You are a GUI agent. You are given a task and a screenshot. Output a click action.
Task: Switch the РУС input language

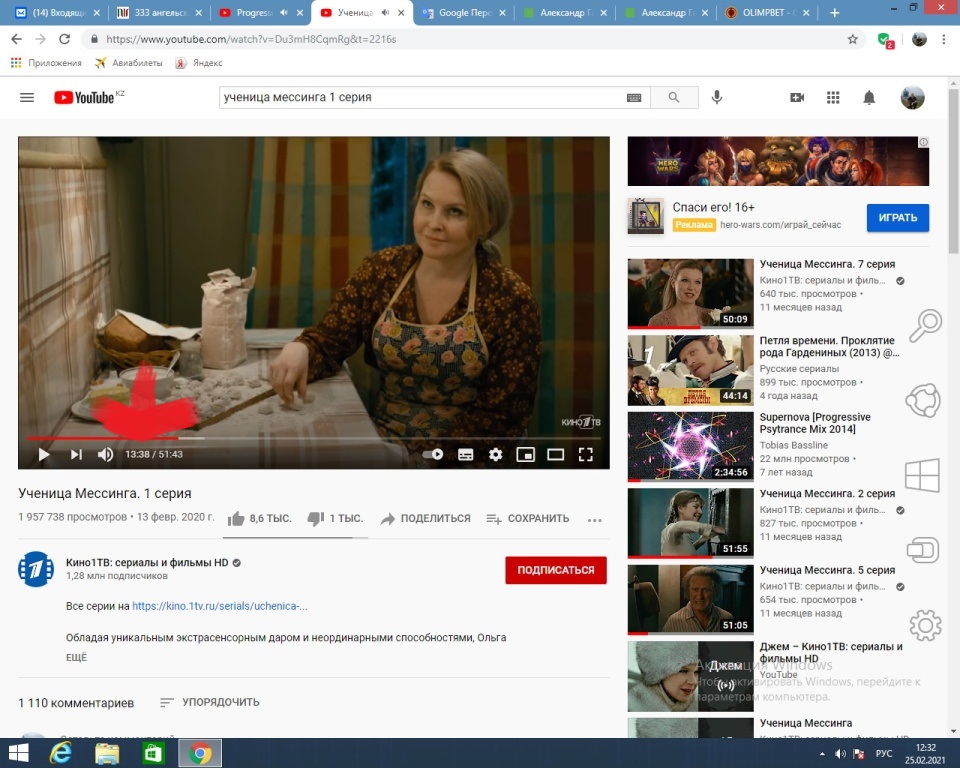[x=884, y=753]
